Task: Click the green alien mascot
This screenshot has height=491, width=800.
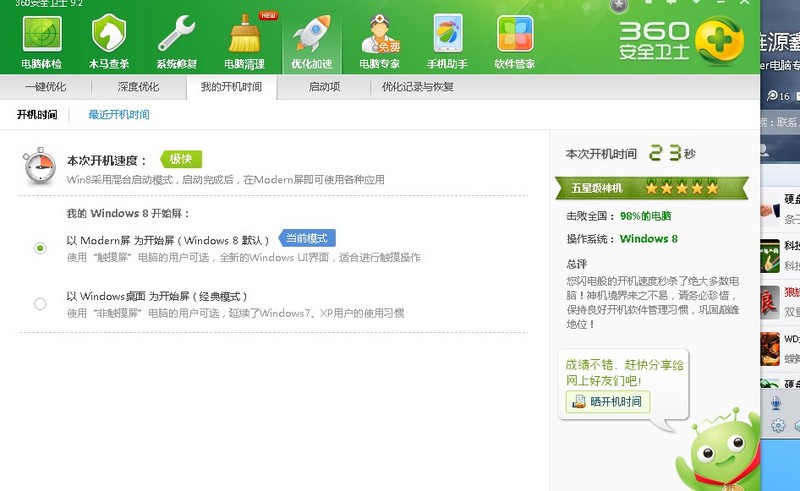Action: (718, 450)
